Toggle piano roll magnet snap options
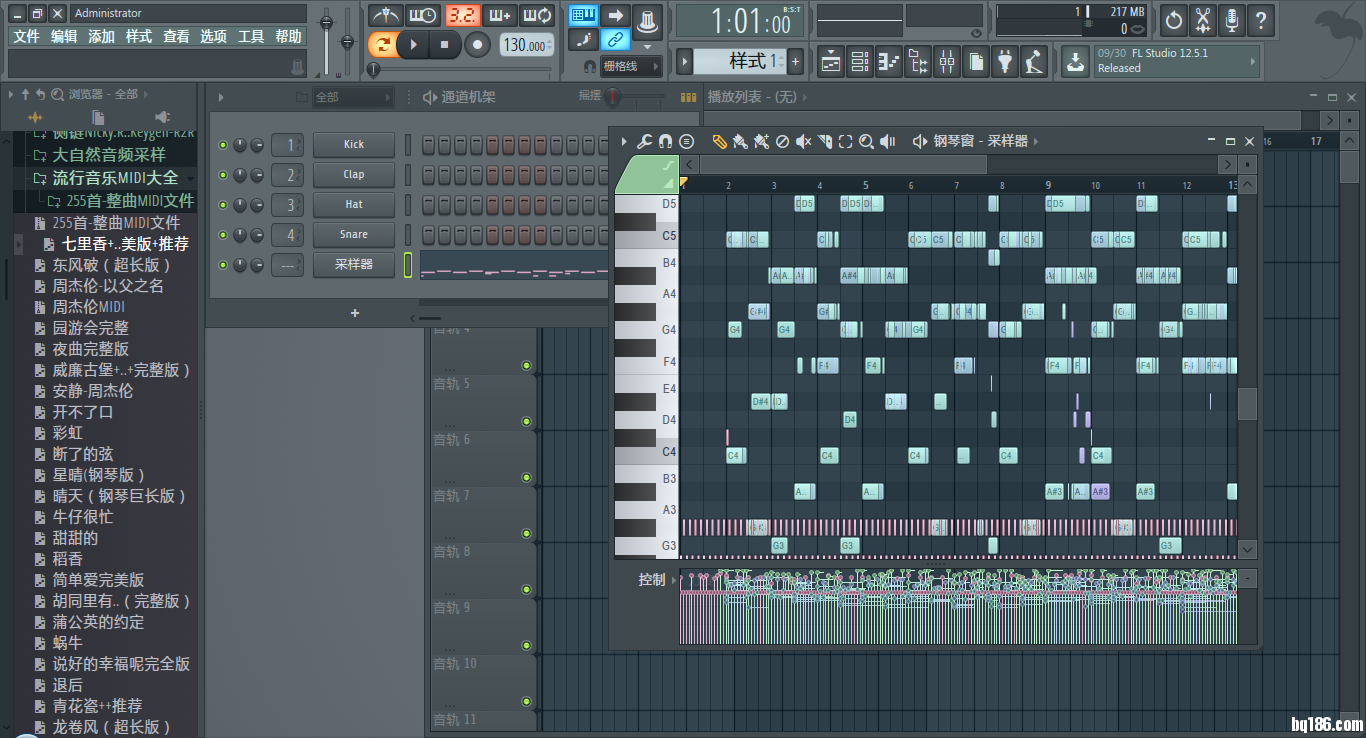Screen dimensions: 1366x738 point(665,142)
